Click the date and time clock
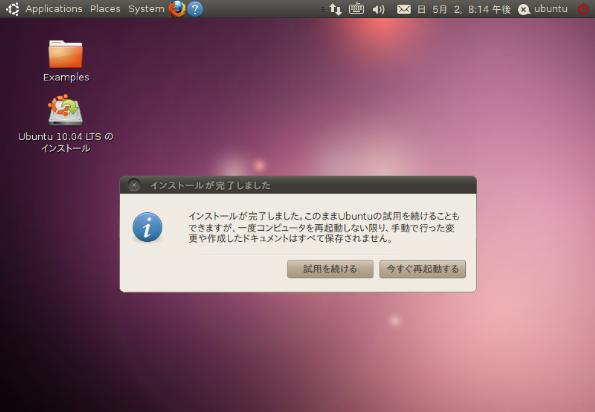This screenshot has width=595, height=412. tap(464, 9)
